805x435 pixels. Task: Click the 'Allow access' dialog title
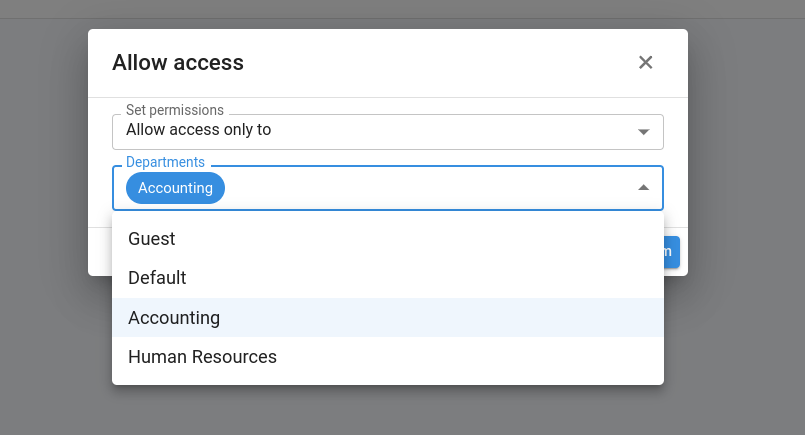point(178,63)
